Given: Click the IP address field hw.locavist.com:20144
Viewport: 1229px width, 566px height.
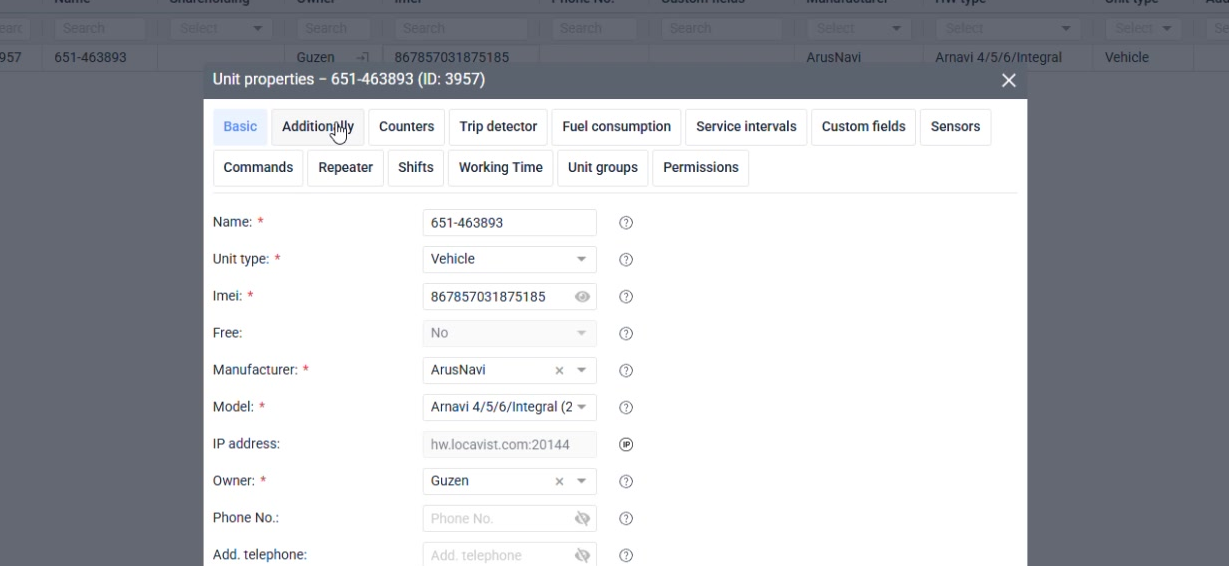Looking at the screenshot, I should coord(510,445).
